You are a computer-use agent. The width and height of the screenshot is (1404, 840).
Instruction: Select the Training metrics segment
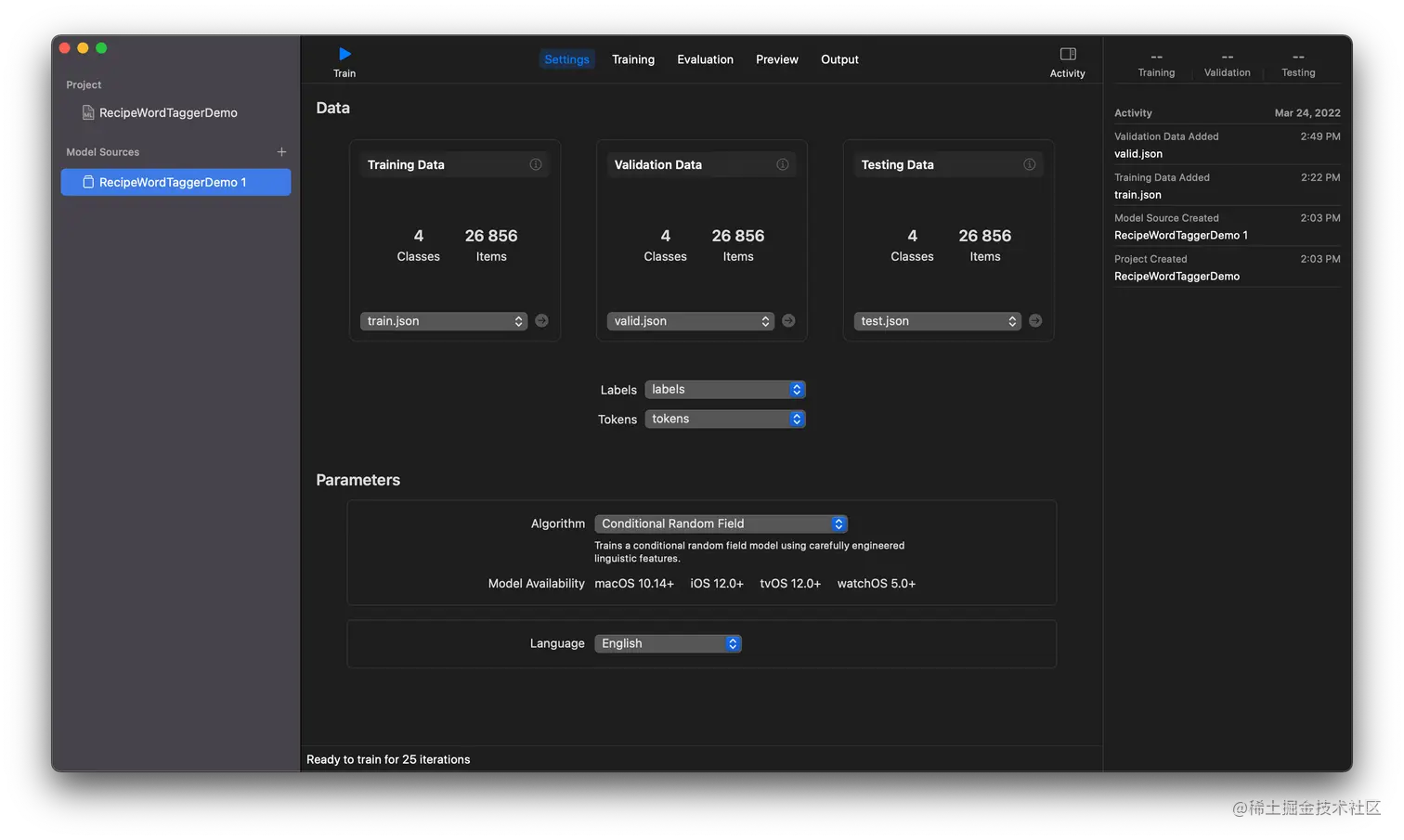(1156, 65)
